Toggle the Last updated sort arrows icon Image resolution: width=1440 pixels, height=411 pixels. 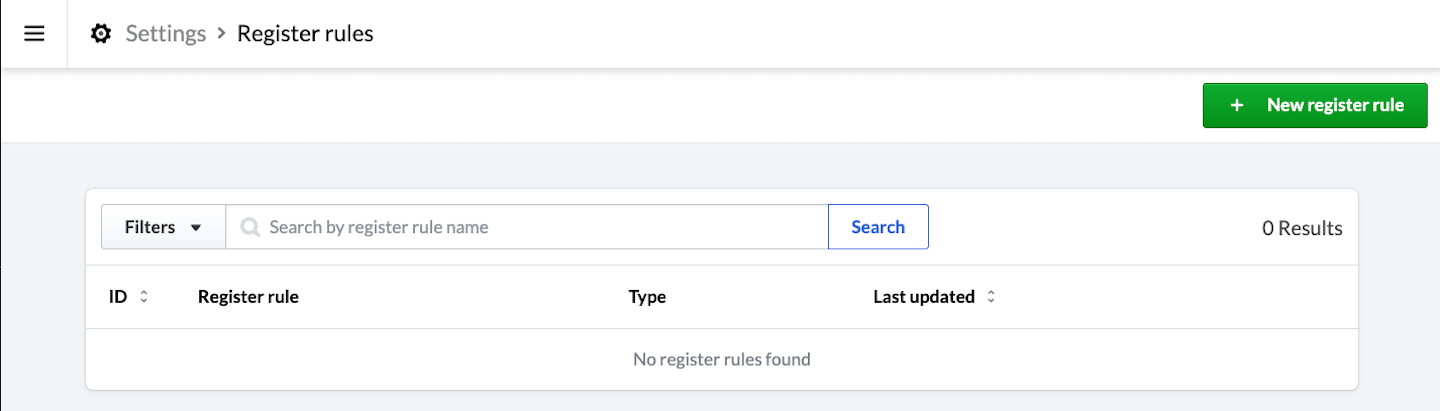click(991, 297)
